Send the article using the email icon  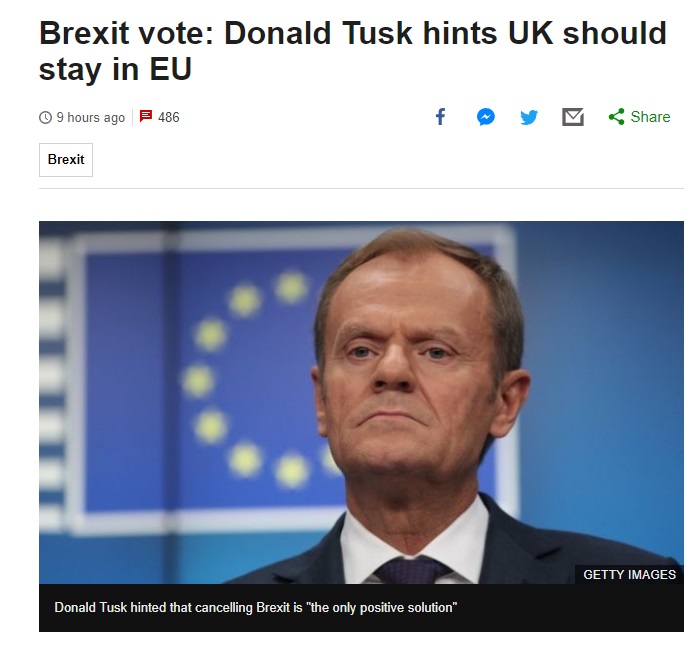tap(573, 117)
